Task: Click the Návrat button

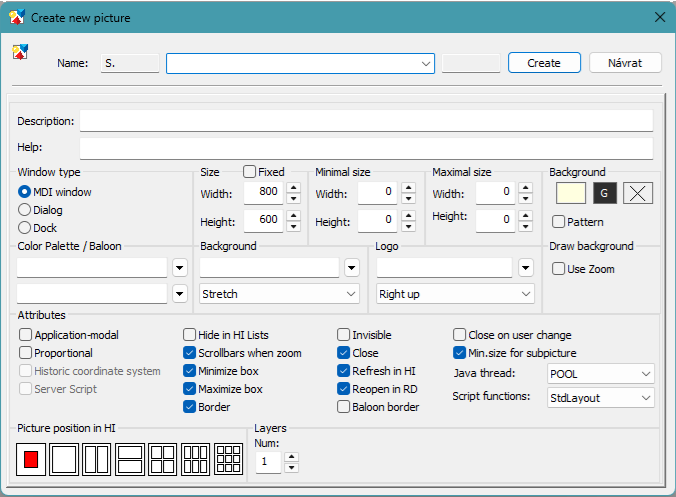Action: pyautogui.click(x=625, y=63)
